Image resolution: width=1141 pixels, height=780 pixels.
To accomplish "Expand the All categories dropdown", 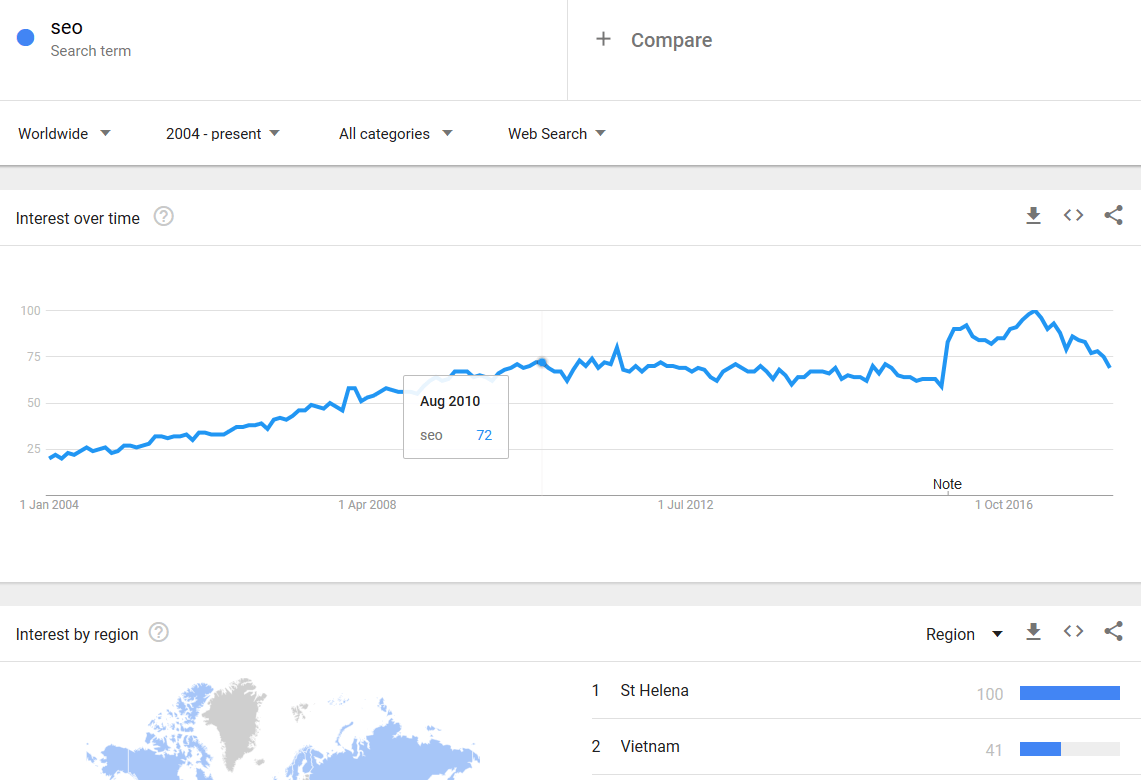I will point(396,134).
